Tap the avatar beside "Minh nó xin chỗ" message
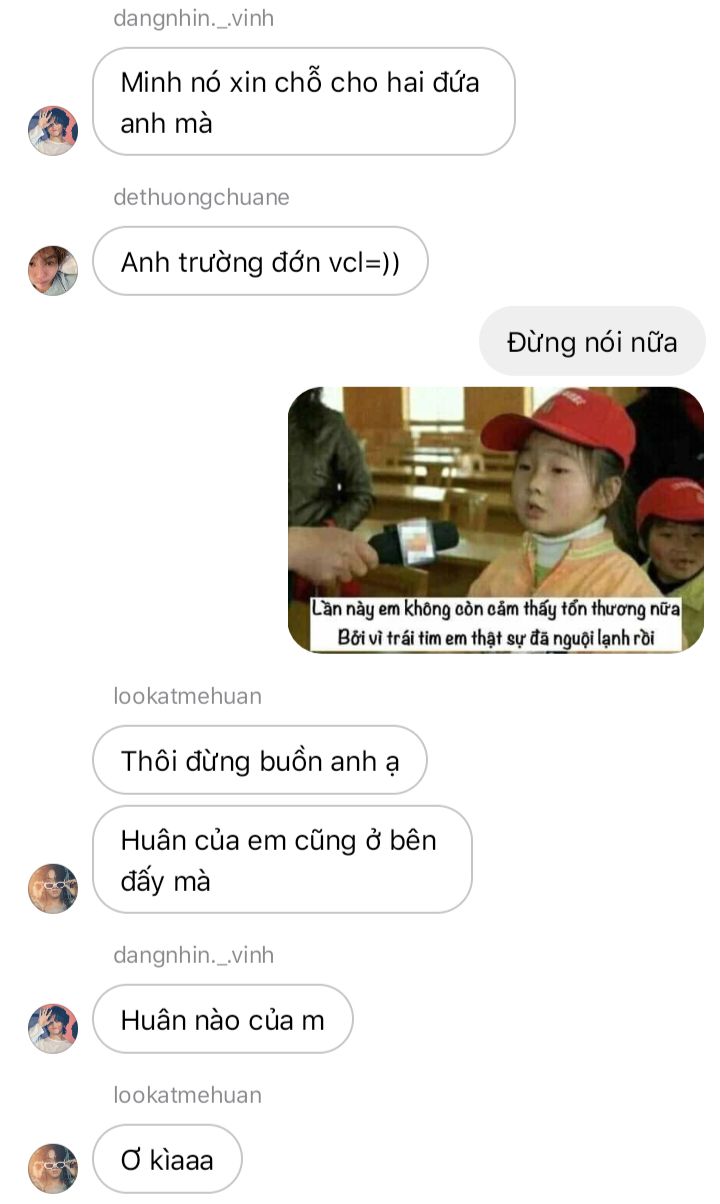The width and height of the screenshot is (720, 1204). (53, 130)
